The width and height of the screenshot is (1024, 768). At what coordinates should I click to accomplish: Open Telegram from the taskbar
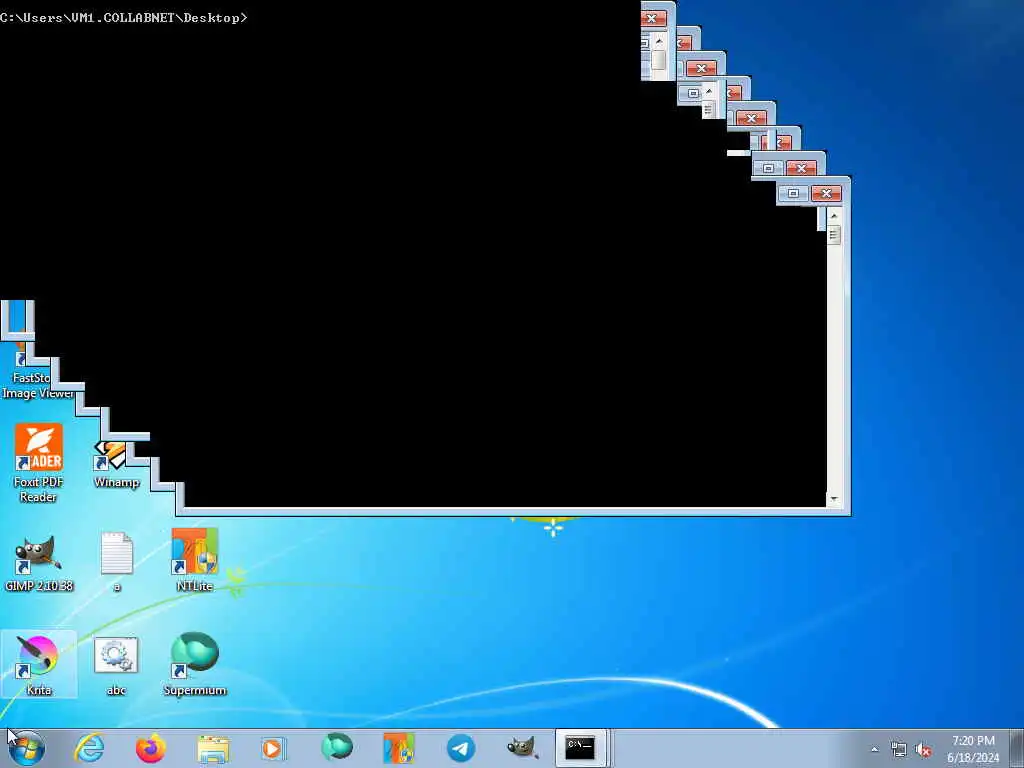[460, 748]
